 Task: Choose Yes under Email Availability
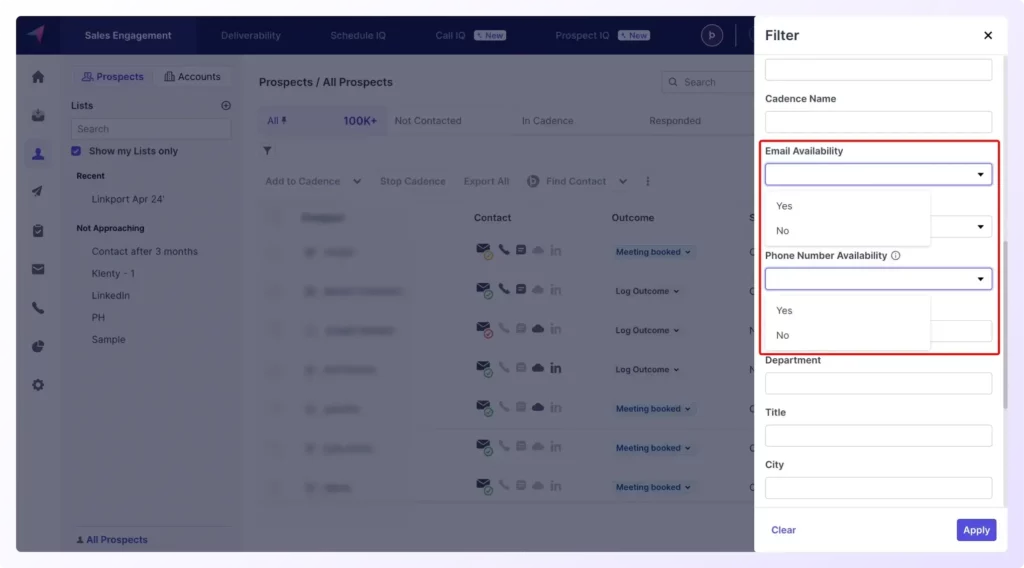click(x=848, y=206)
